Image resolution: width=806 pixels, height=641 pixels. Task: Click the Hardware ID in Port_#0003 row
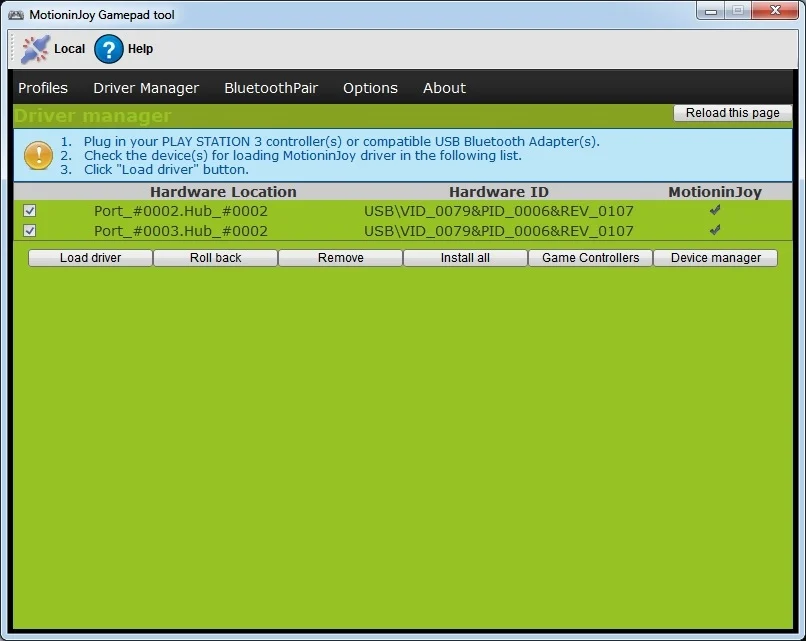[499, 231]
